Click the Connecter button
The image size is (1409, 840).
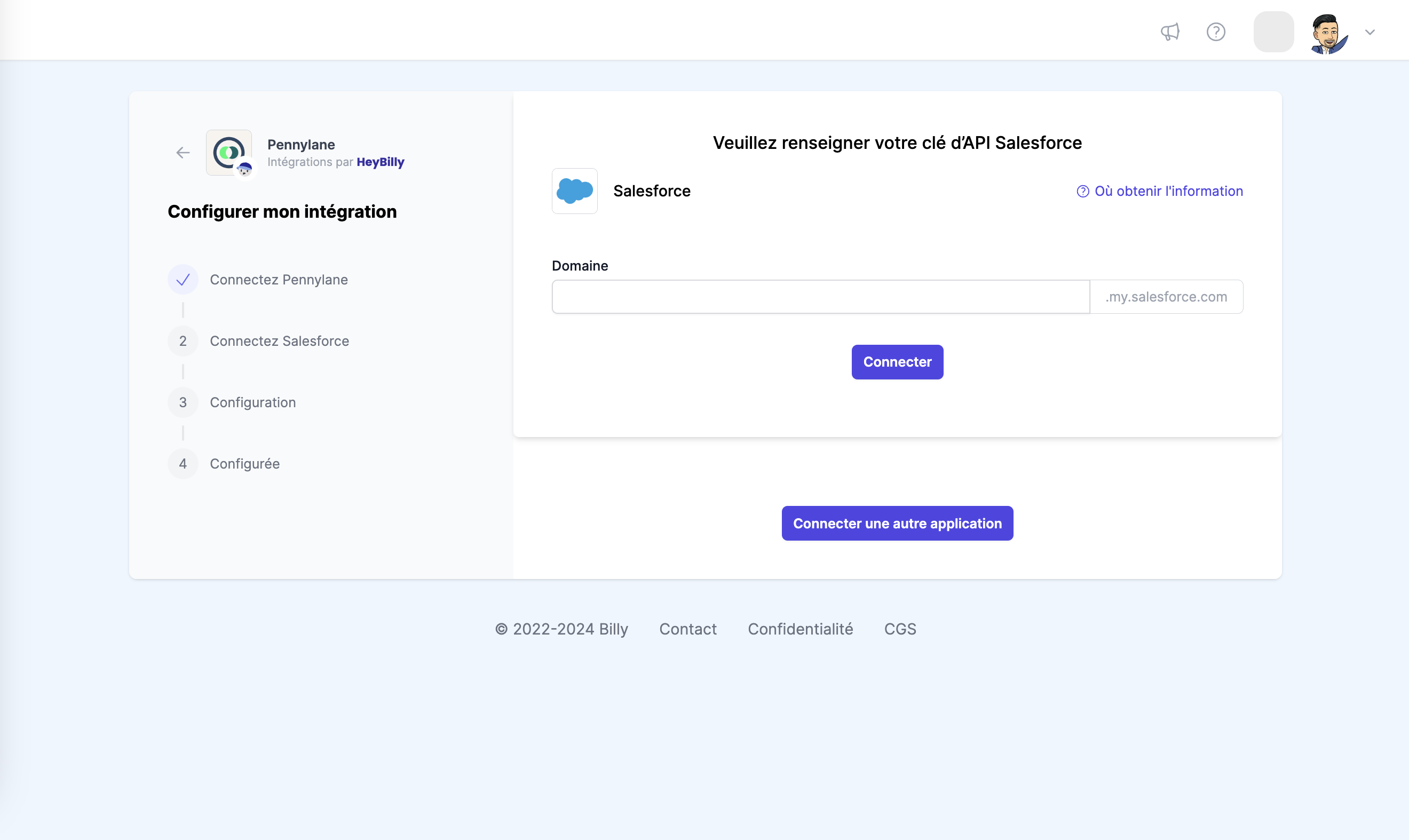897,362
